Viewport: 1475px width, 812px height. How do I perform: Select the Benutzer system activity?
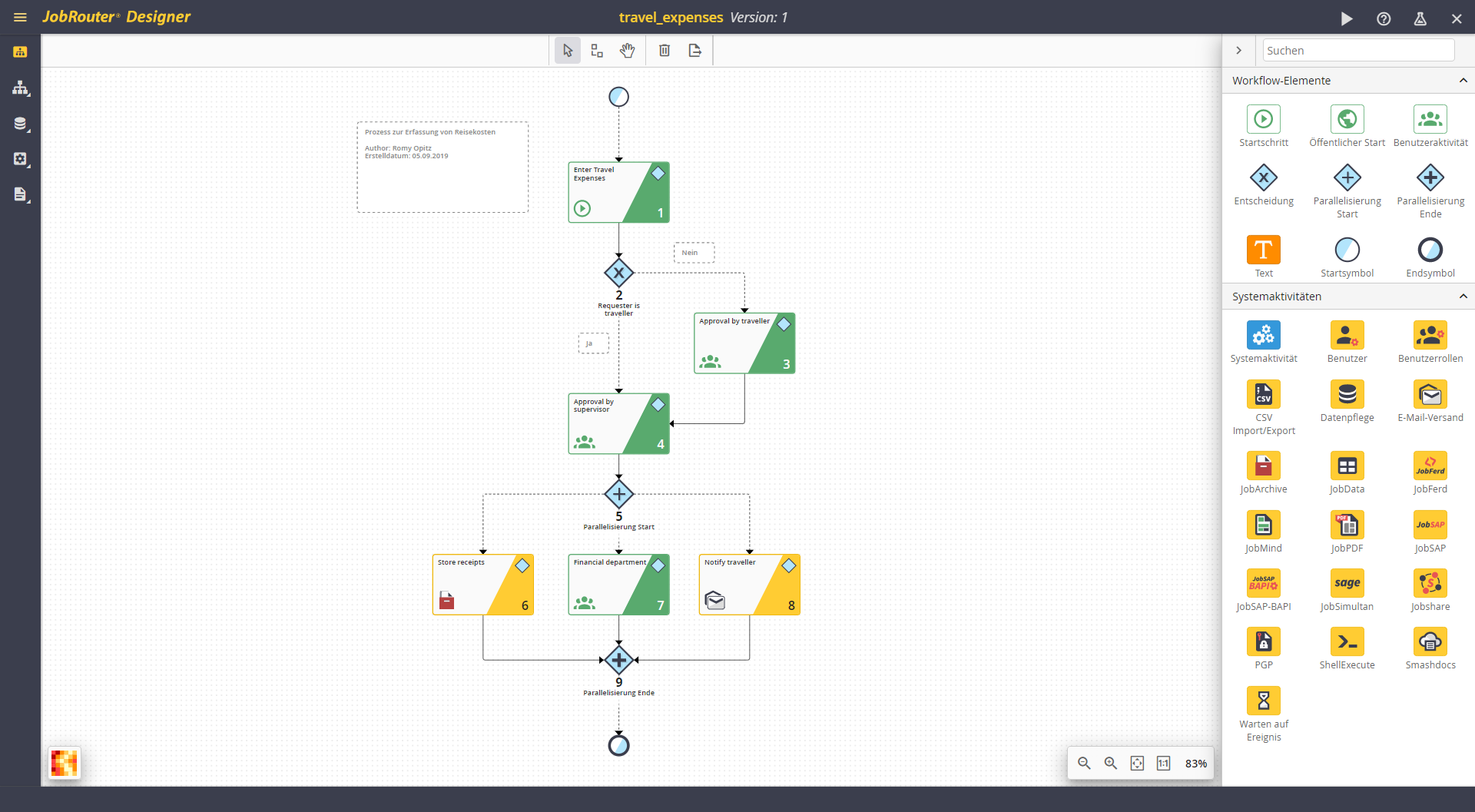pyautogui.click(x=1347, y=342)
